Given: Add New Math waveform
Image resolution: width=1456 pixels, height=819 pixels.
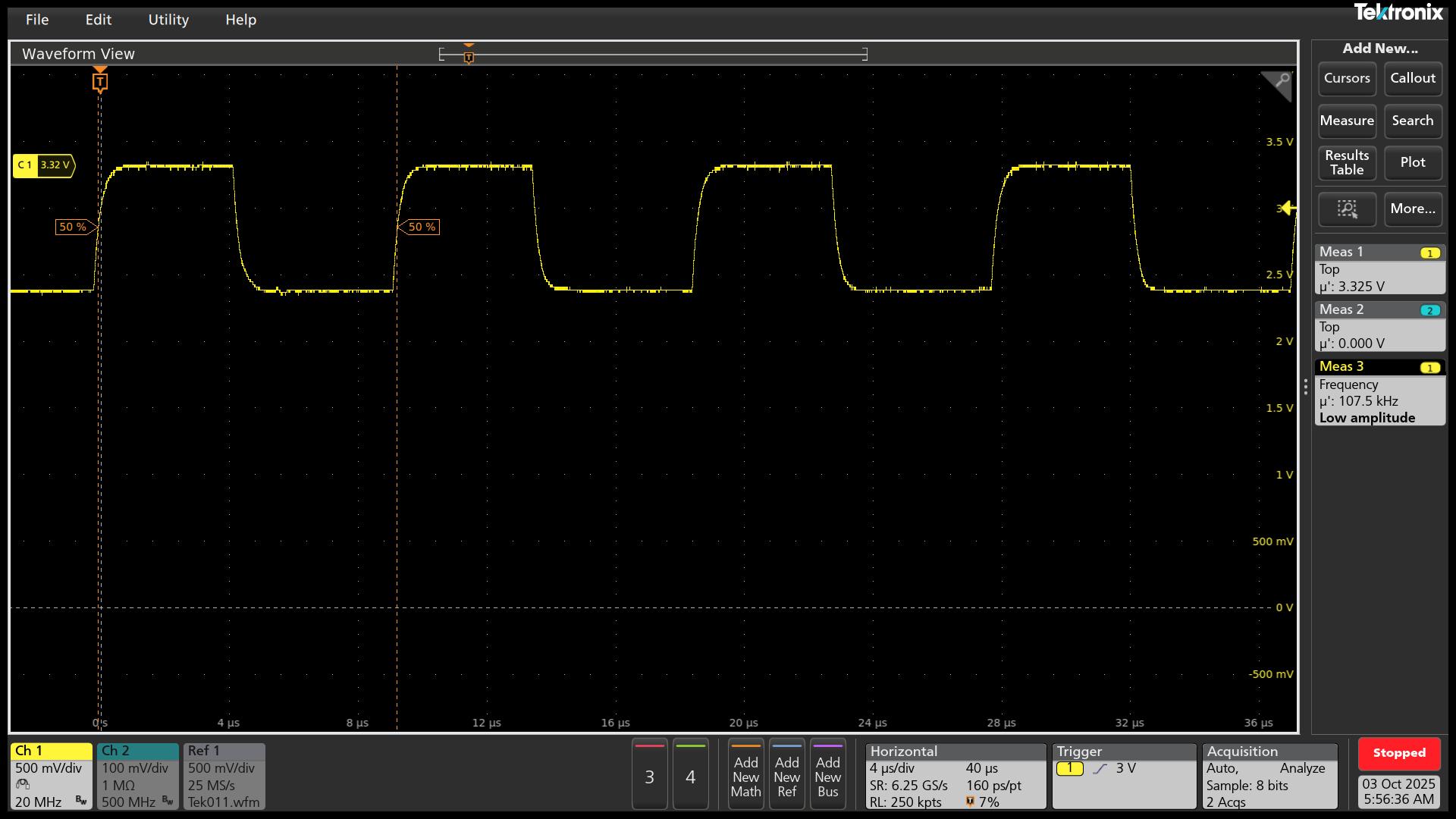Looking at the screenshot, I should click(x=745, y=774).
